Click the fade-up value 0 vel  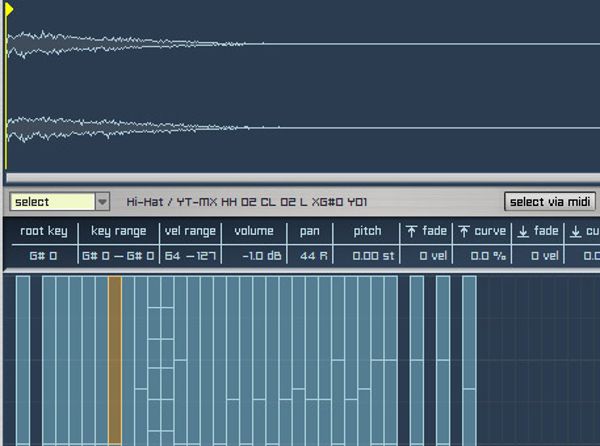pyautogui.click(x=426, y=256)
